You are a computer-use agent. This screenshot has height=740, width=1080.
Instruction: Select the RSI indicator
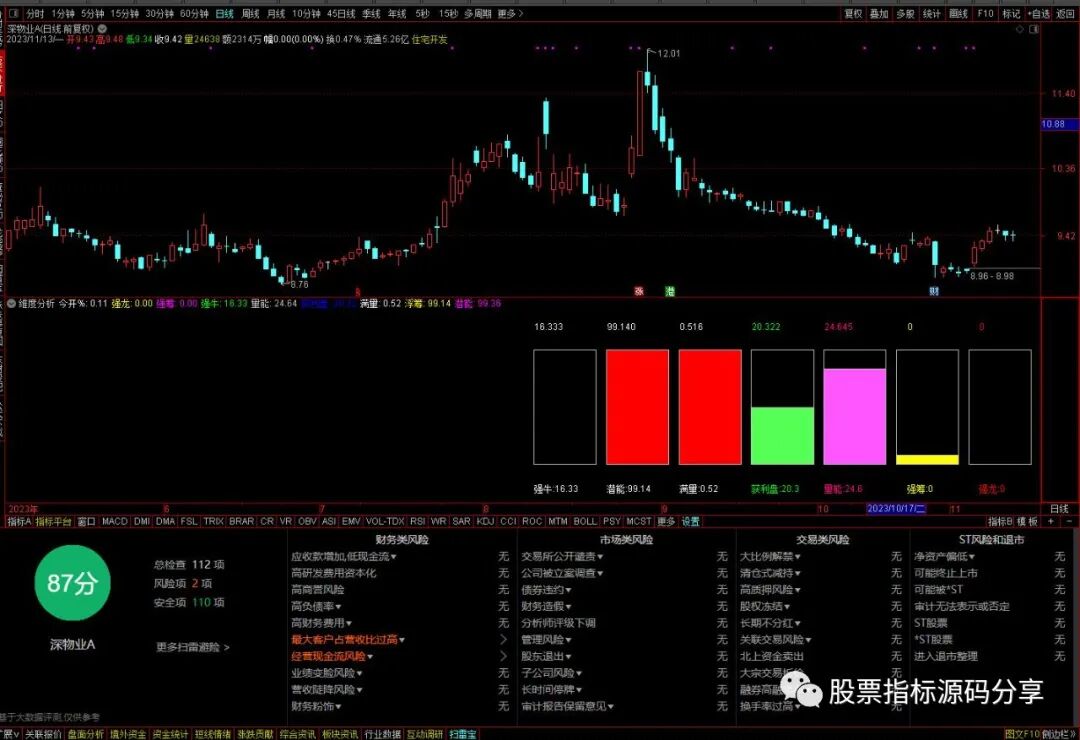pyautogui.click(x=417, y=522)
